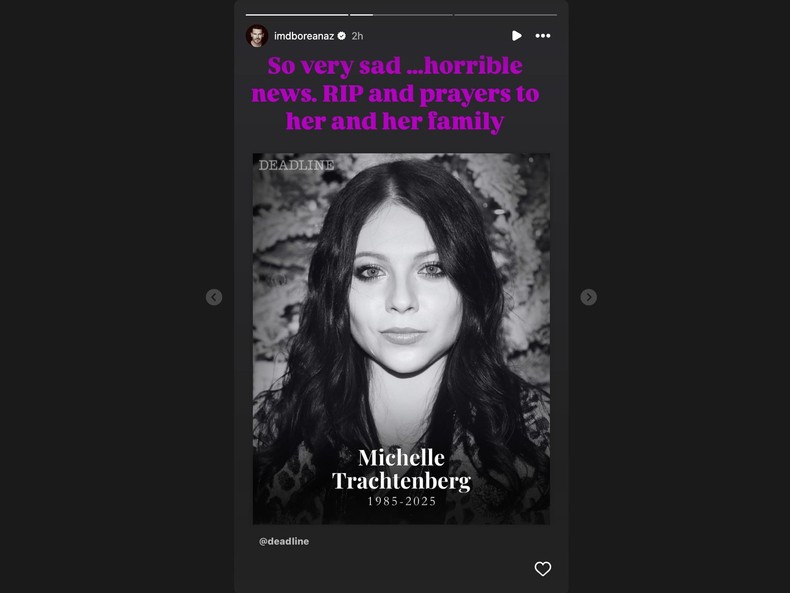Click the blue verified badge
The image size is (790, 593).
[x=342, y=36]
